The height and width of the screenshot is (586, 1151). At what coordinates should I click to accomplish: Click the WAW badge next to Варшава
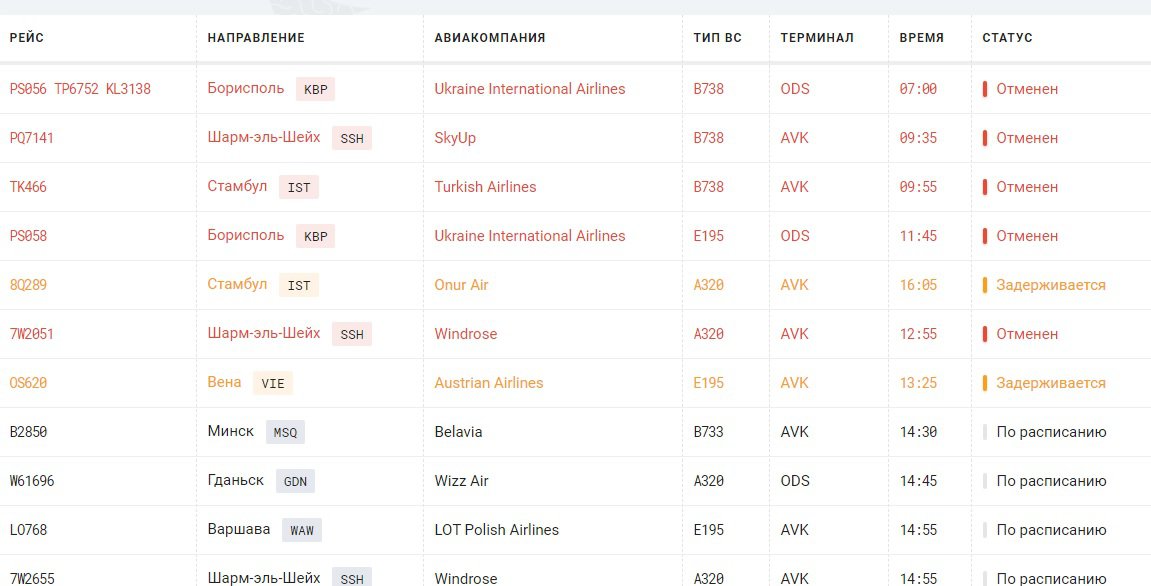[x=302, y=530]
